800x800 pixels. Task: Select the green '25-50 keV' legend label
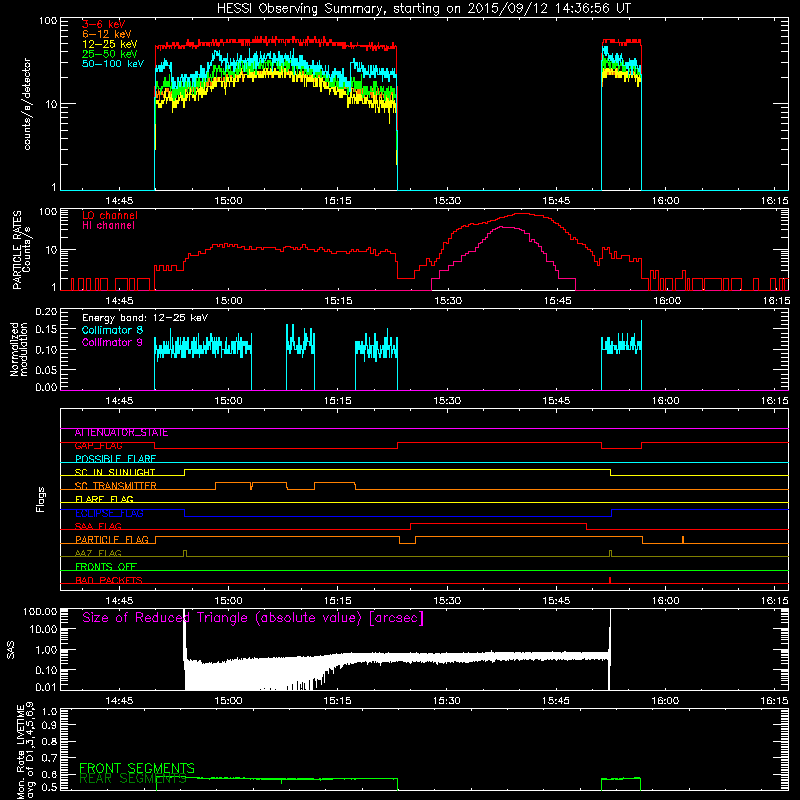coord(110,54)
